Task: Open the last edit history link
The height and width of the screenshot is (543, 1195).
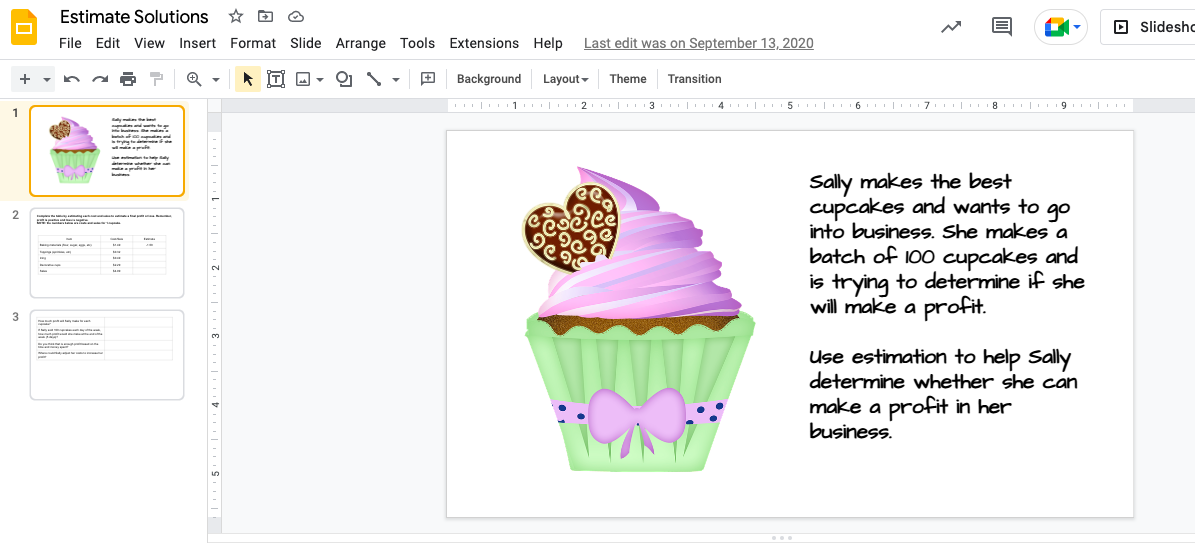Action: 698,43
